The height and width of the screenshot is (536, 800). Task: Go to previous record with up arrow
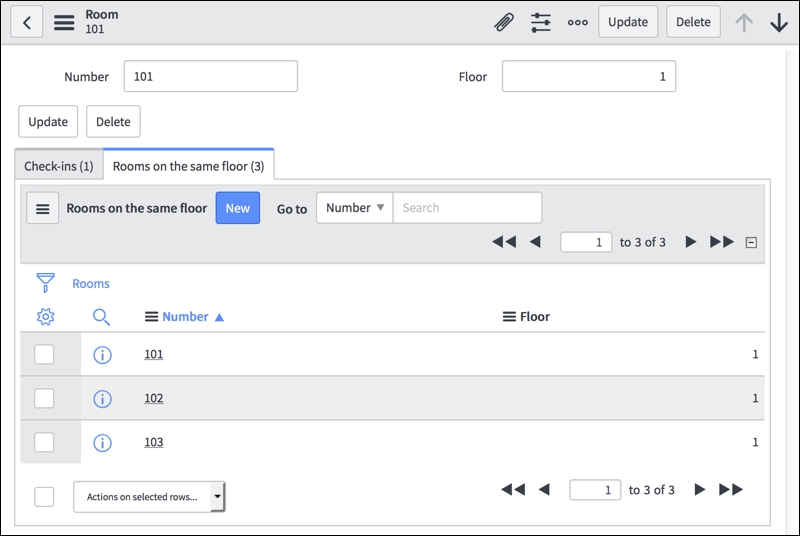[x=744, y=22]
